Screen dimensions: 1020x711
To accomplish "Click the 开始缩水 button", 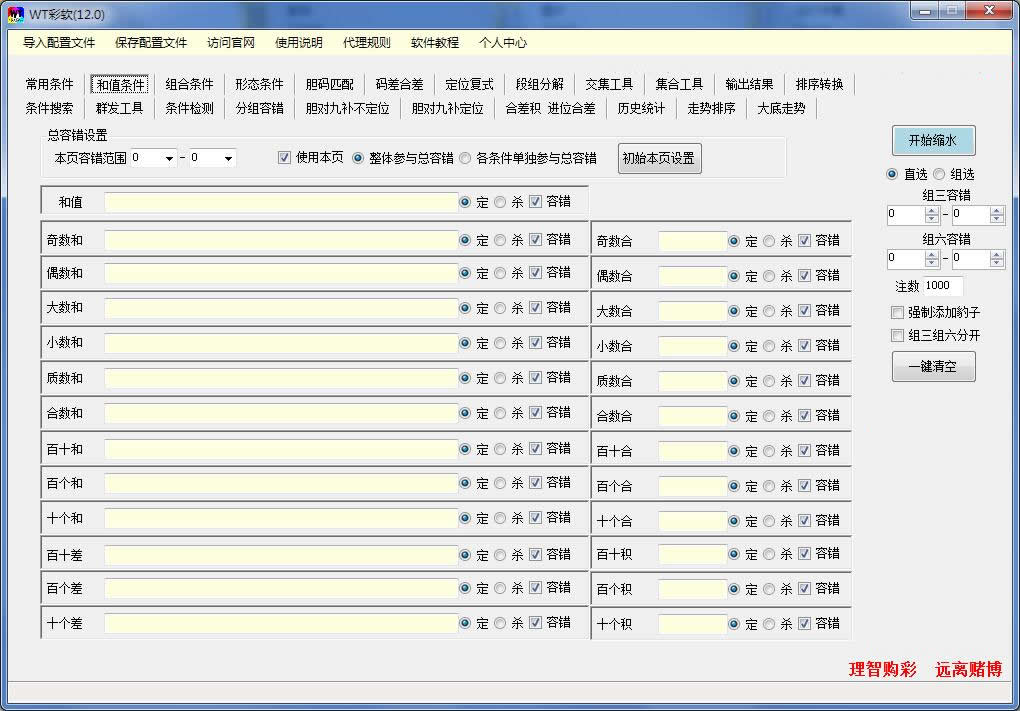I will click(932, 140).
